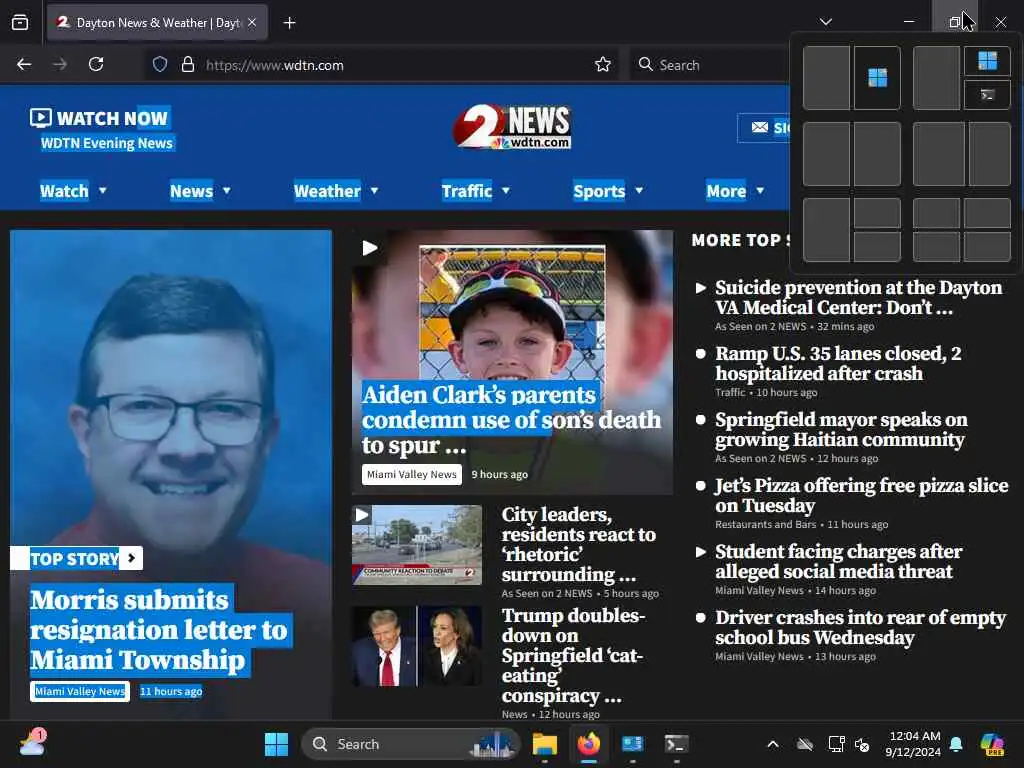Open File Explorer from the taskbar
This screenshot has width=1024, height=768.
[x=545, y=744]
